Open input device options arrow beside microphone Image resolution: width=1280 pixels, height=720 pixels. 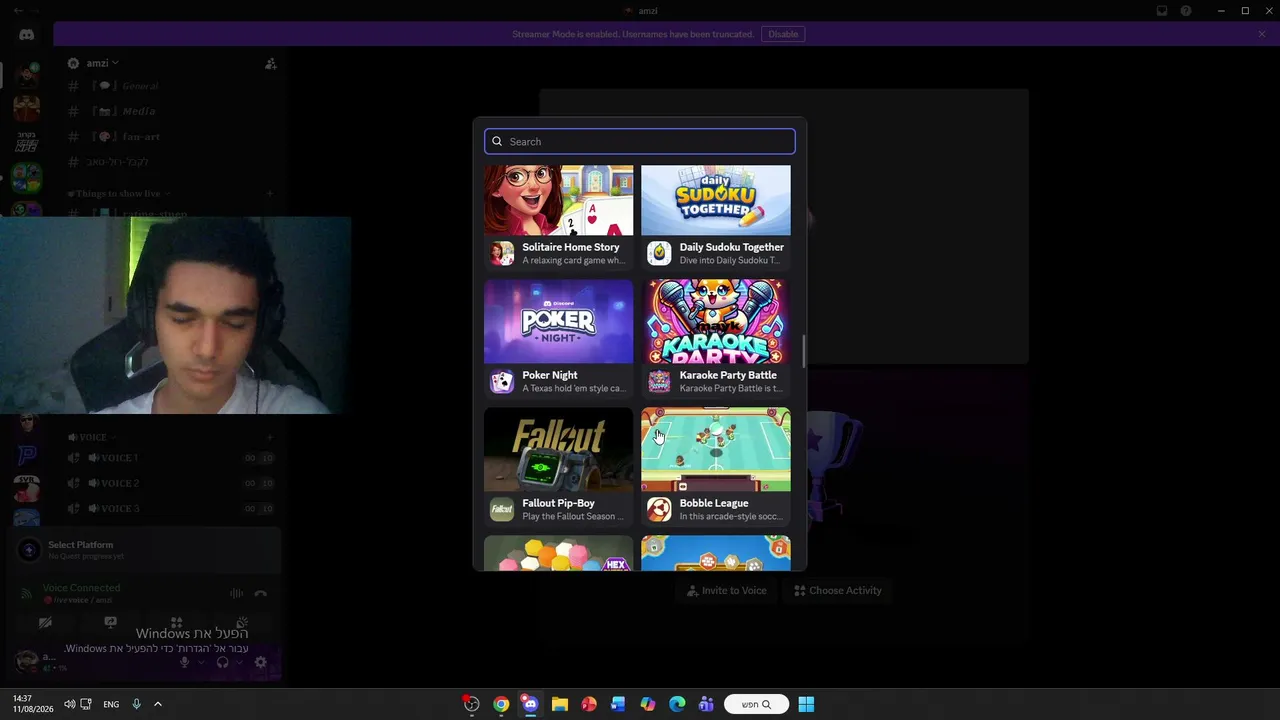pyautogui.click(x=200, y=662)
